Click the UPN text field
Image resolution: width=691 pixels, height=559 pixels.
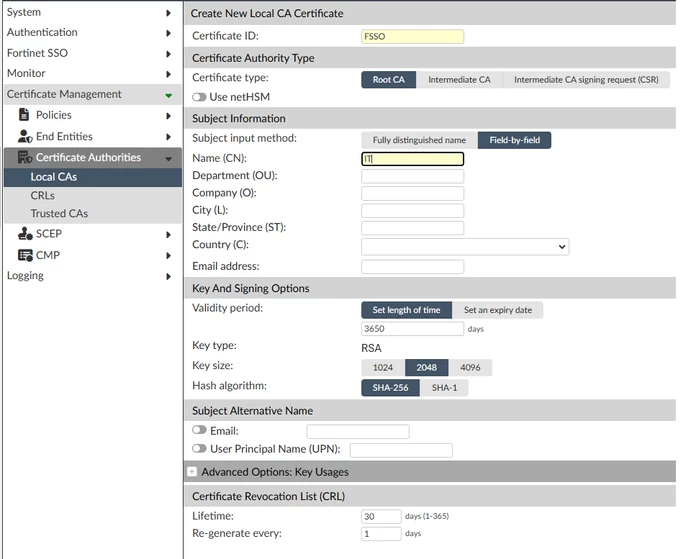click(401, 450)
